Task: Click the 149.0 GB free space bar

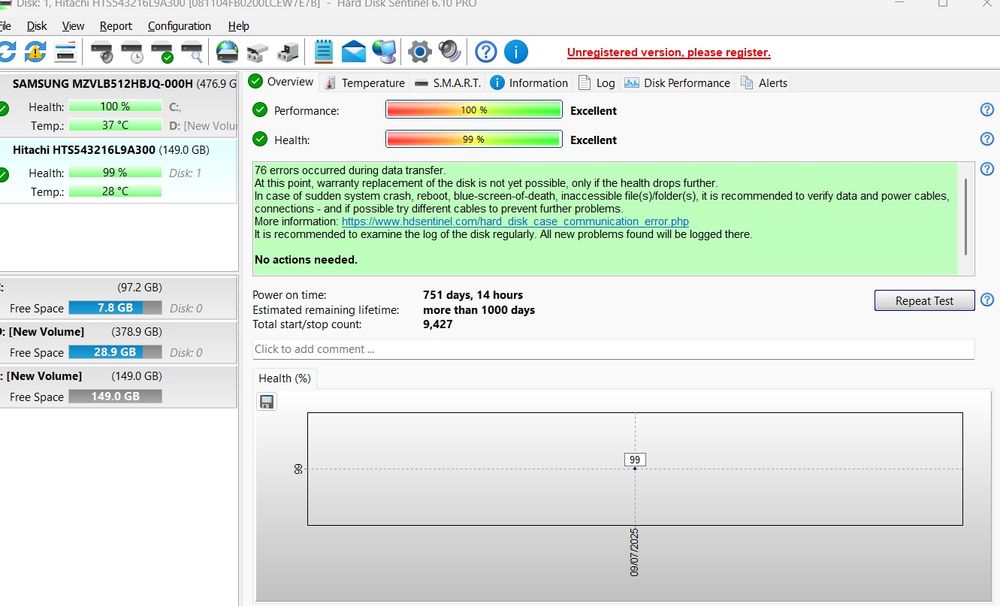Action: click(115, 396)
